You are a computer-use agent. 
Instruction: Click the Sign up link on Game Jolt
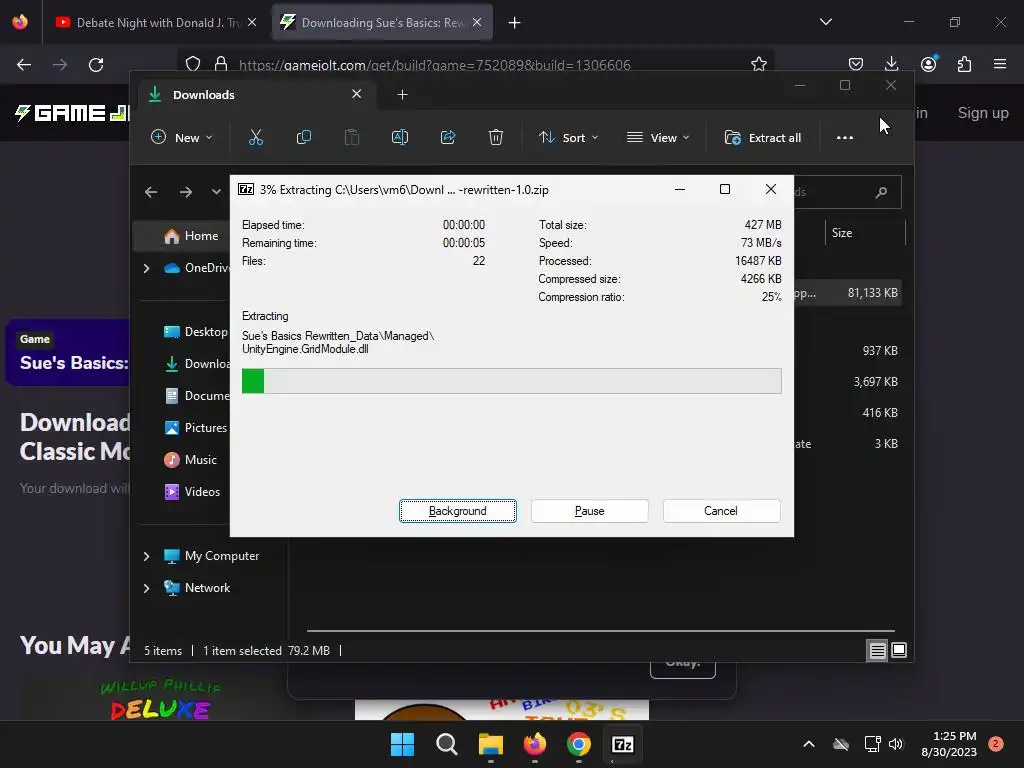(983, 113)
